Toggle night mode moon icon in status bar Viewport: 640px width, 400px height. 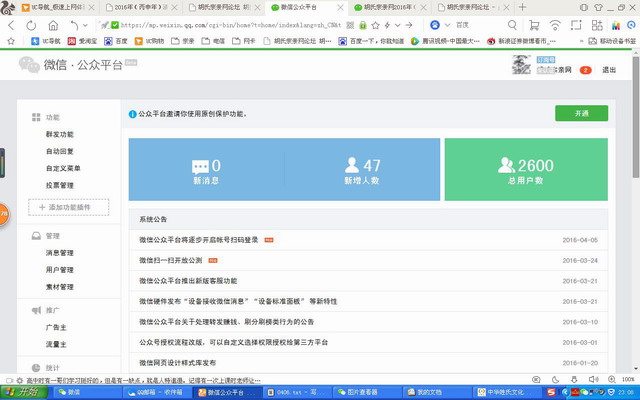[x=555, y=380]
